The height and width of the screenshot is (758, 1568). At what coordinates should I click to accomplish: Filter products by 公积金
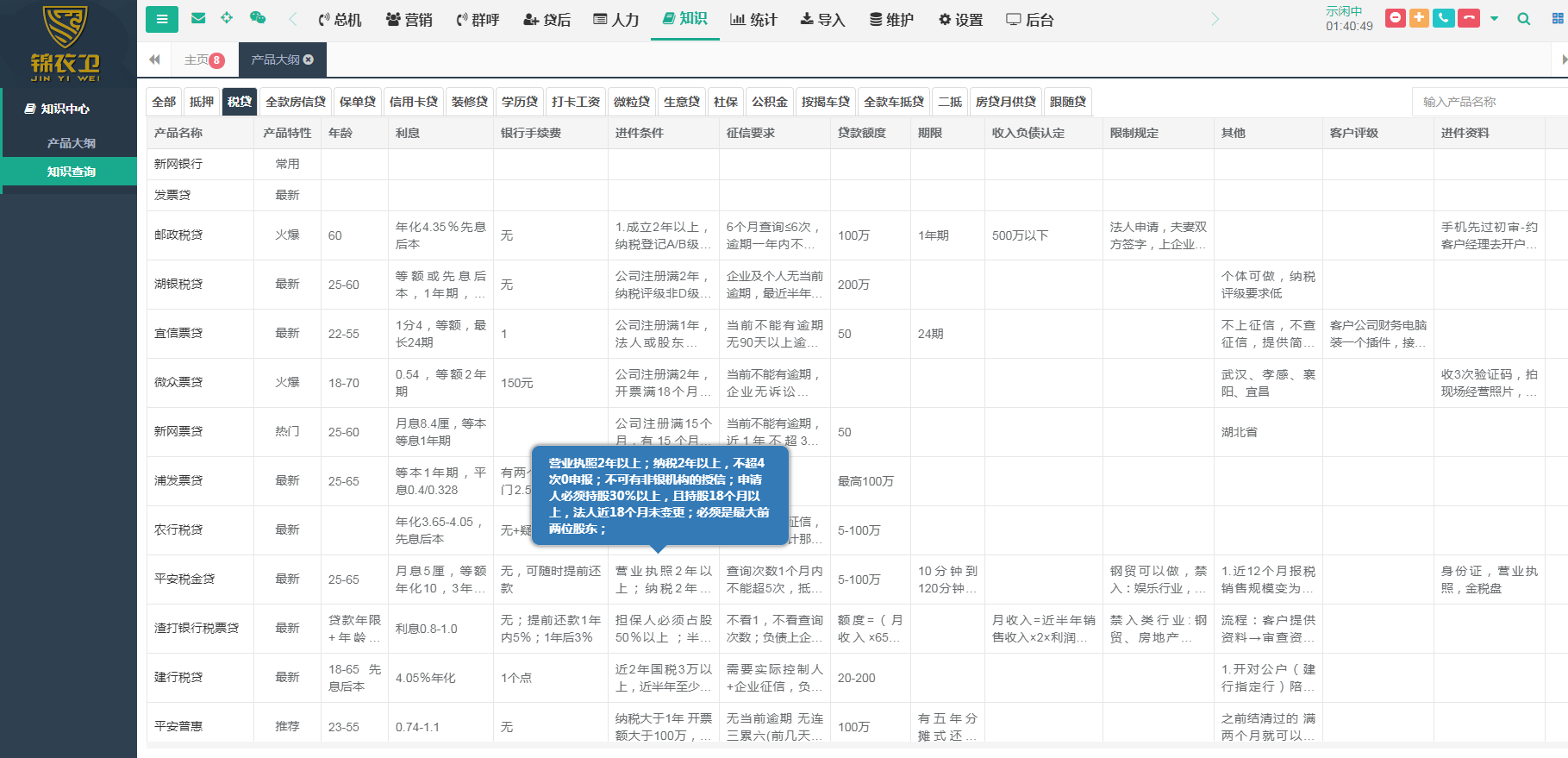click(x=769, y=102)
